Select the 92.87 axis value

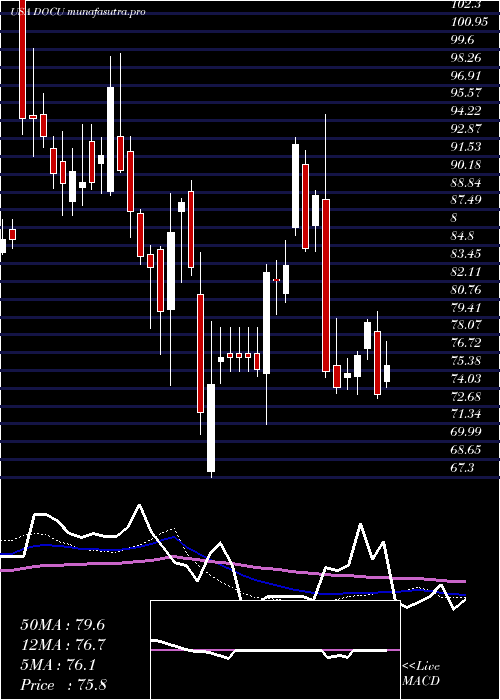click(x=466, y=129)
